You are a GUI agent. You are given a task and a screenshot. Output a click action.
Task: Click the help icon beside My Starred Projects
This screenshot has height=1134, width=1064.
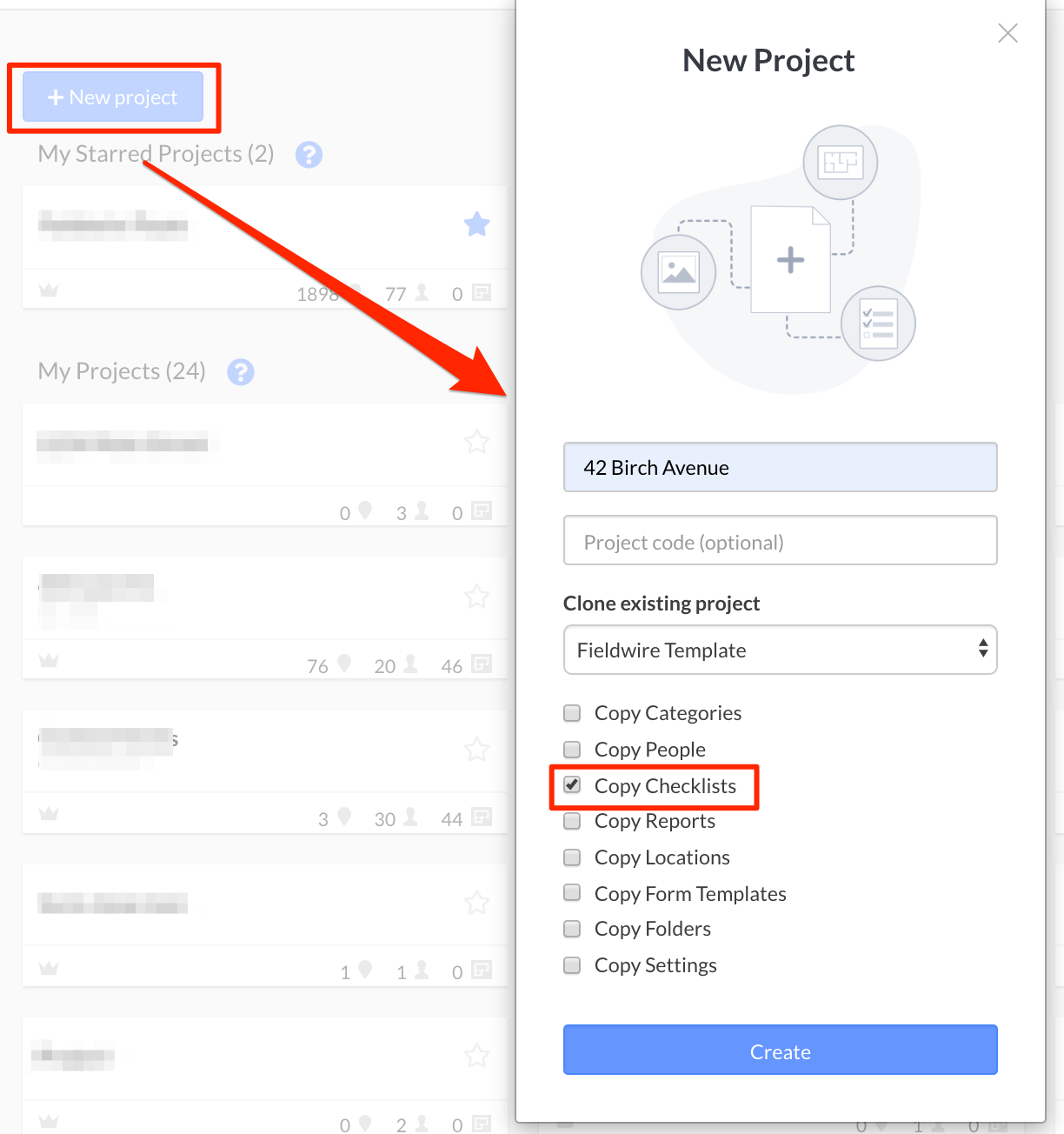(x=309, y=155)
